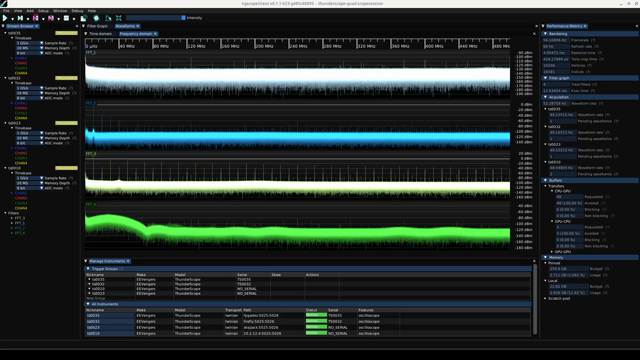Collapse the Rendering section in Performance Metrics
Image resolution: width=640 pixels, height=360 pixels.
545,34
